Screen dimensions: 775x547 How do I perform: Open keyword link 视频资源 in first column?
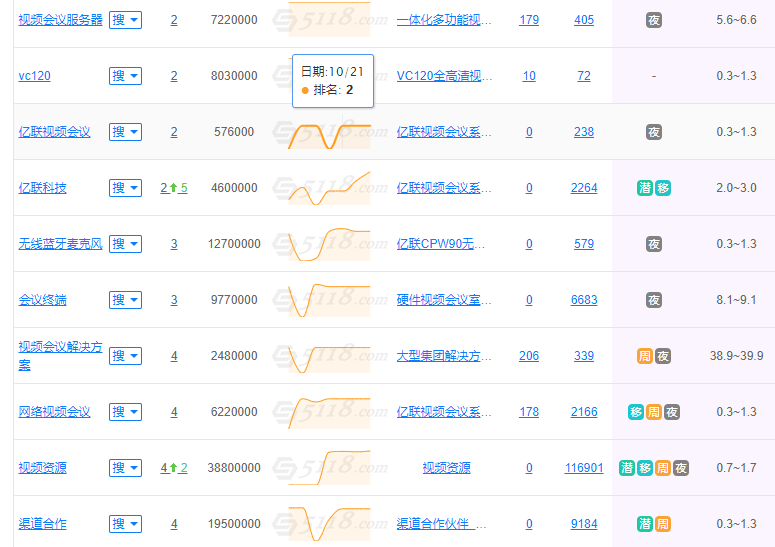(x=43, y=468)
